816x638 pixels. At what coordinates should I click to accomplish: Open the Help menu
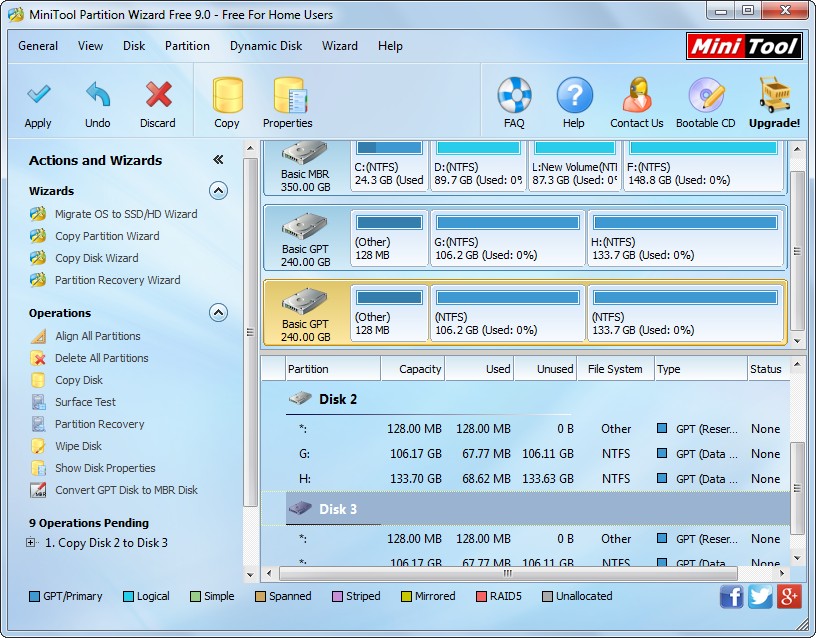pyautogui.click(x=390, y=46)
